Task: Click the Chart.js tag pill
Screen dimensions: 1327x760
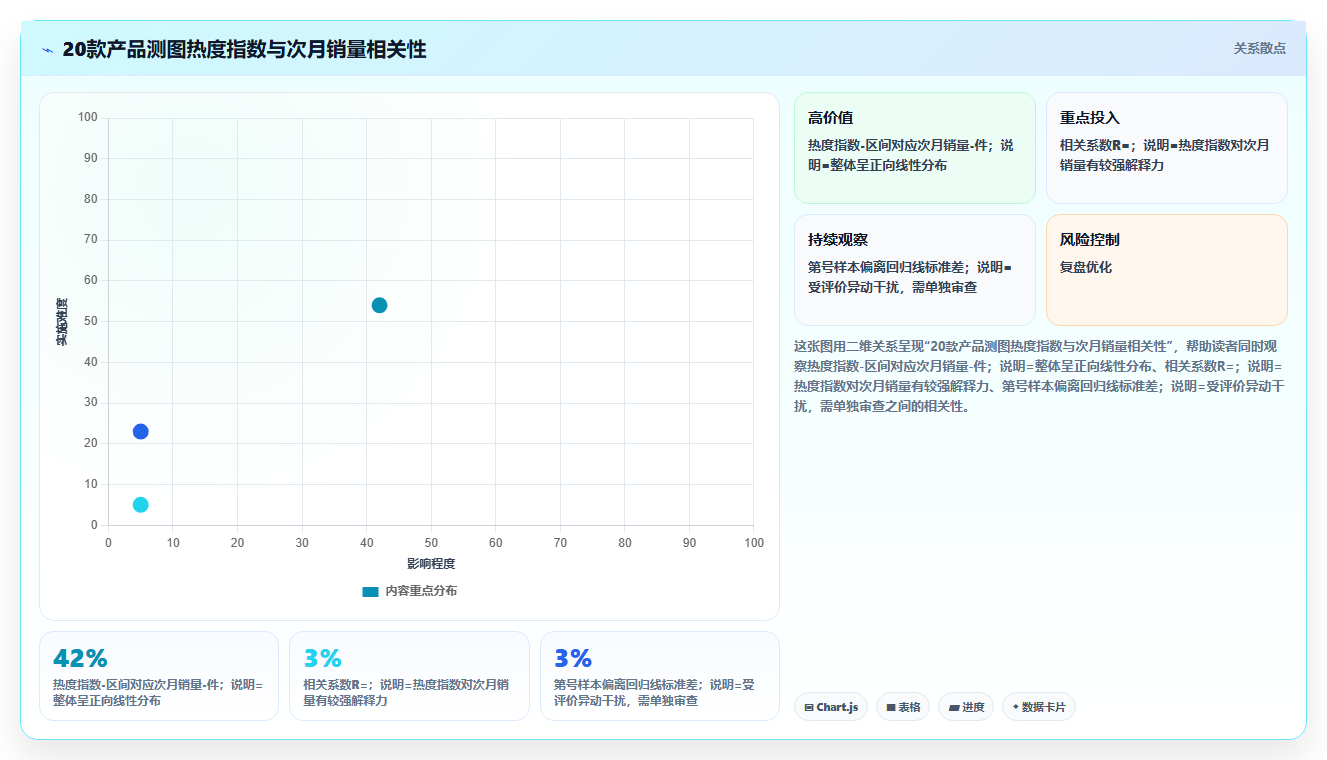Action: 831,707
